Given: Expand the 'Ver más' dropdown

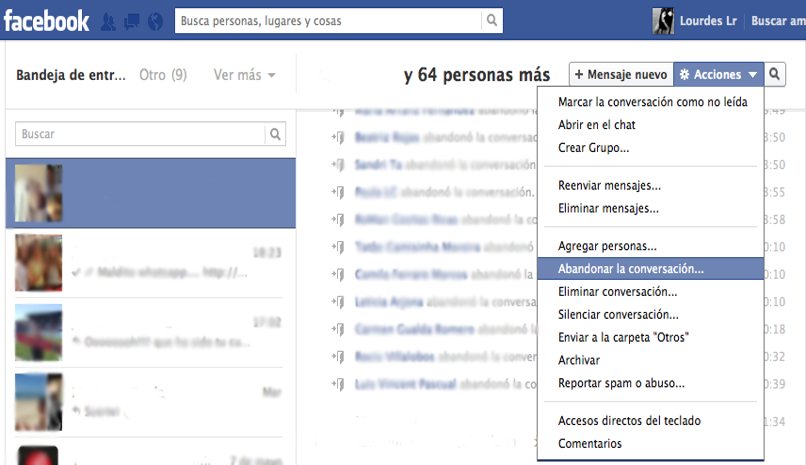Looking at the screenshot, I should tap(244, 75).
